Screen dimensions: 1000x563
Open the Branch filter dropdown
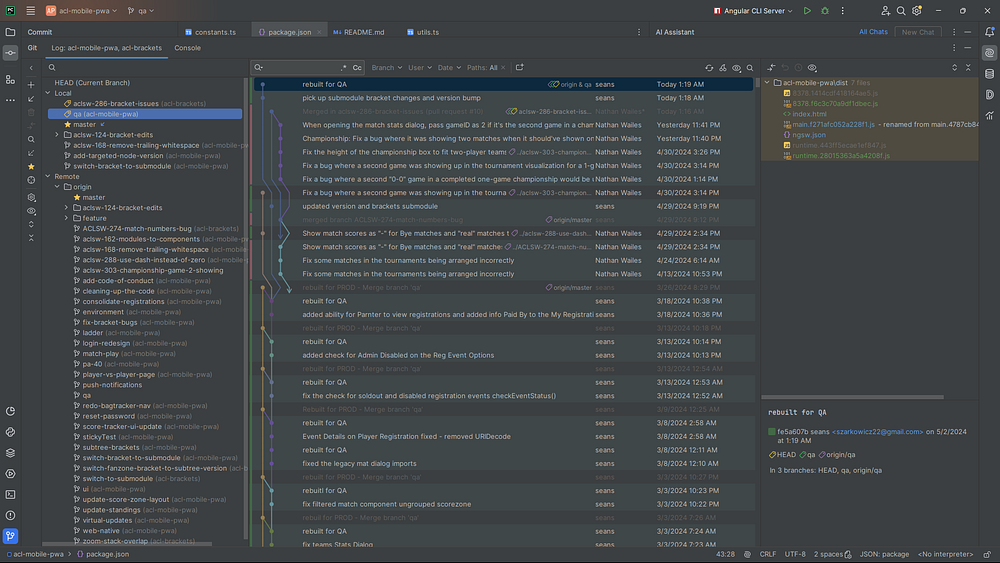385,68
